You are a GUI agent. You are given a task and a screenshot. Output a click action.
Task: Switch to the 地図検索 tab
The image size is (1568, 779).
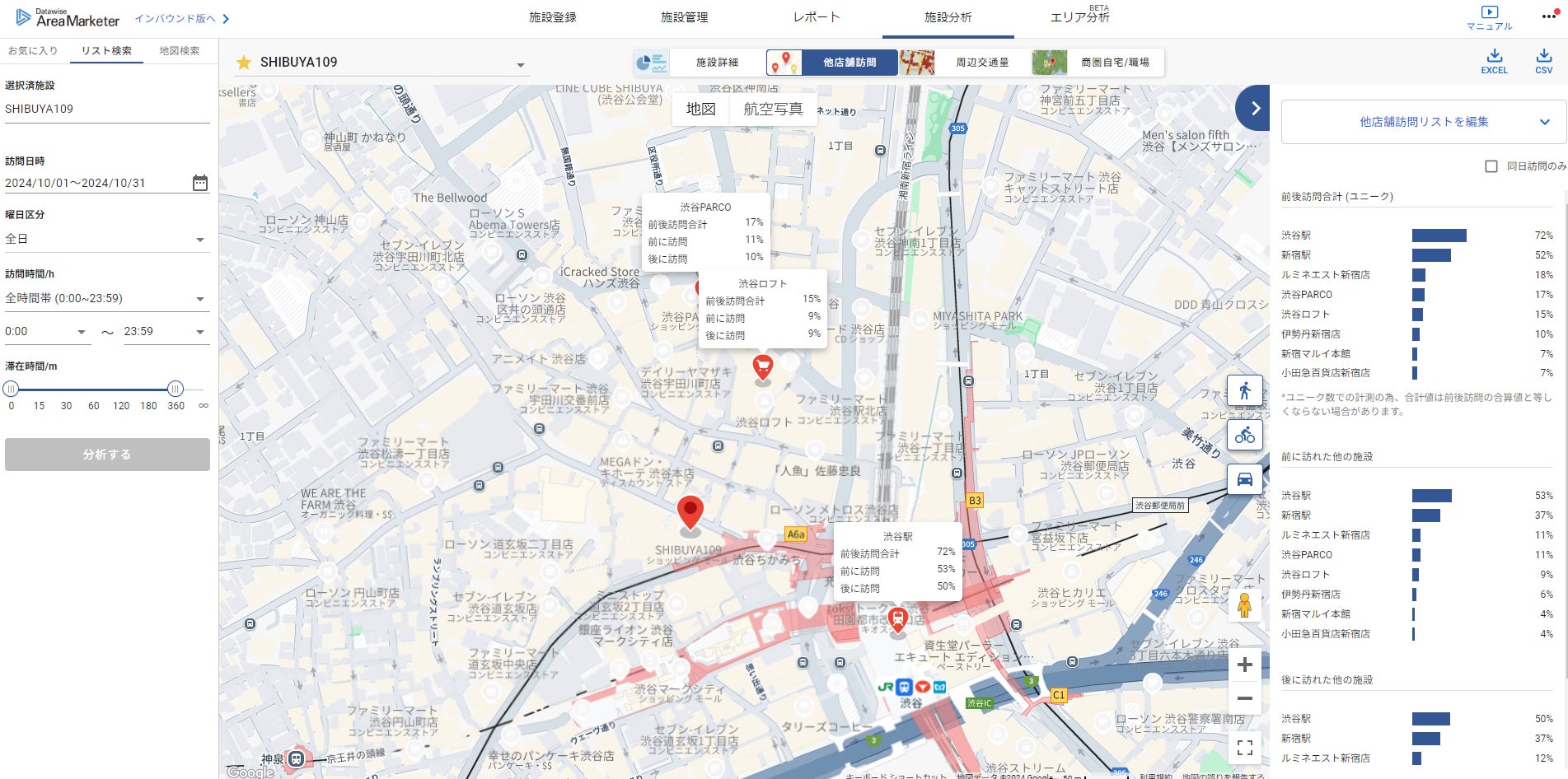click(x=180, y=51)
